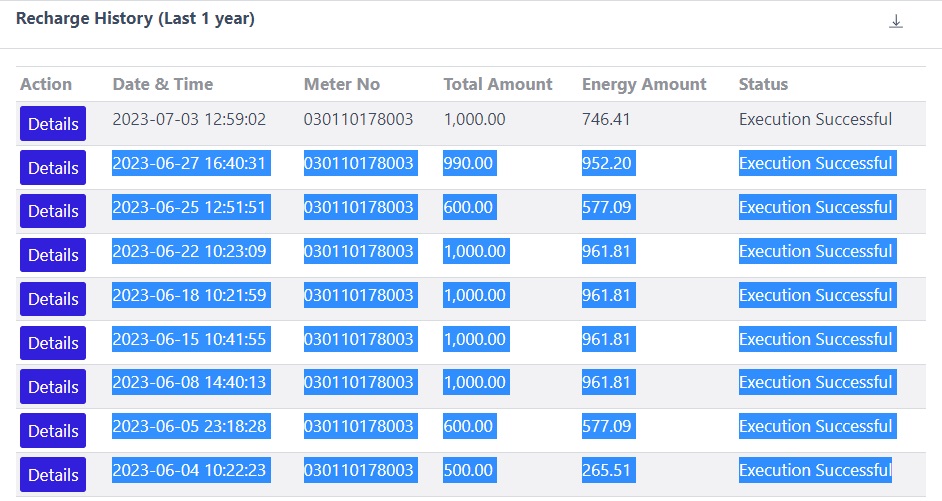Click meter number in 2023-07-03 row
The image size is (942, 501).
point(358,119)
